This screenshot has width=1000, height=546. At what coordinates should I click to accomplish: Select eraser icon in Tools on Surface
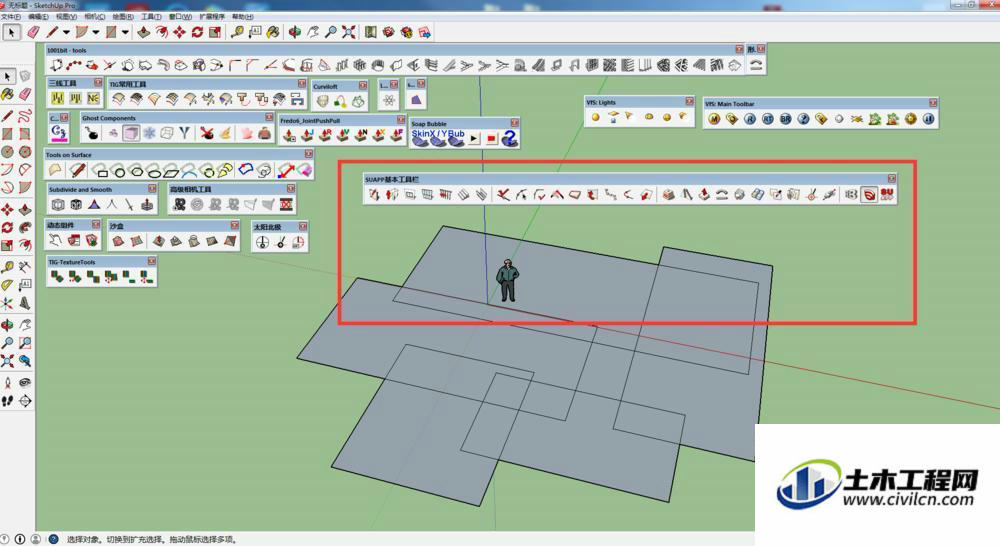304,170
